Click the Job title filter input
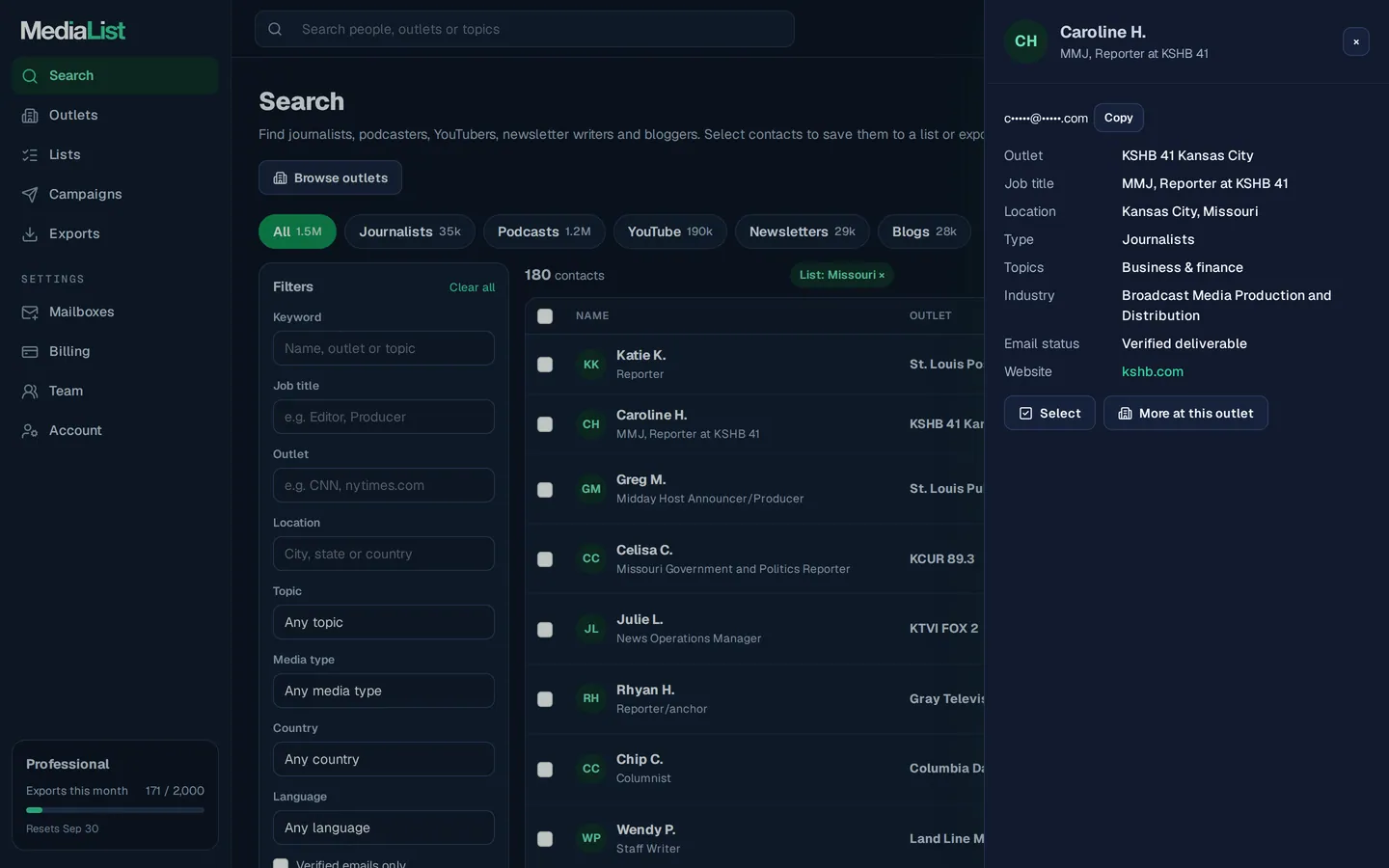 [x=384, y=417]
